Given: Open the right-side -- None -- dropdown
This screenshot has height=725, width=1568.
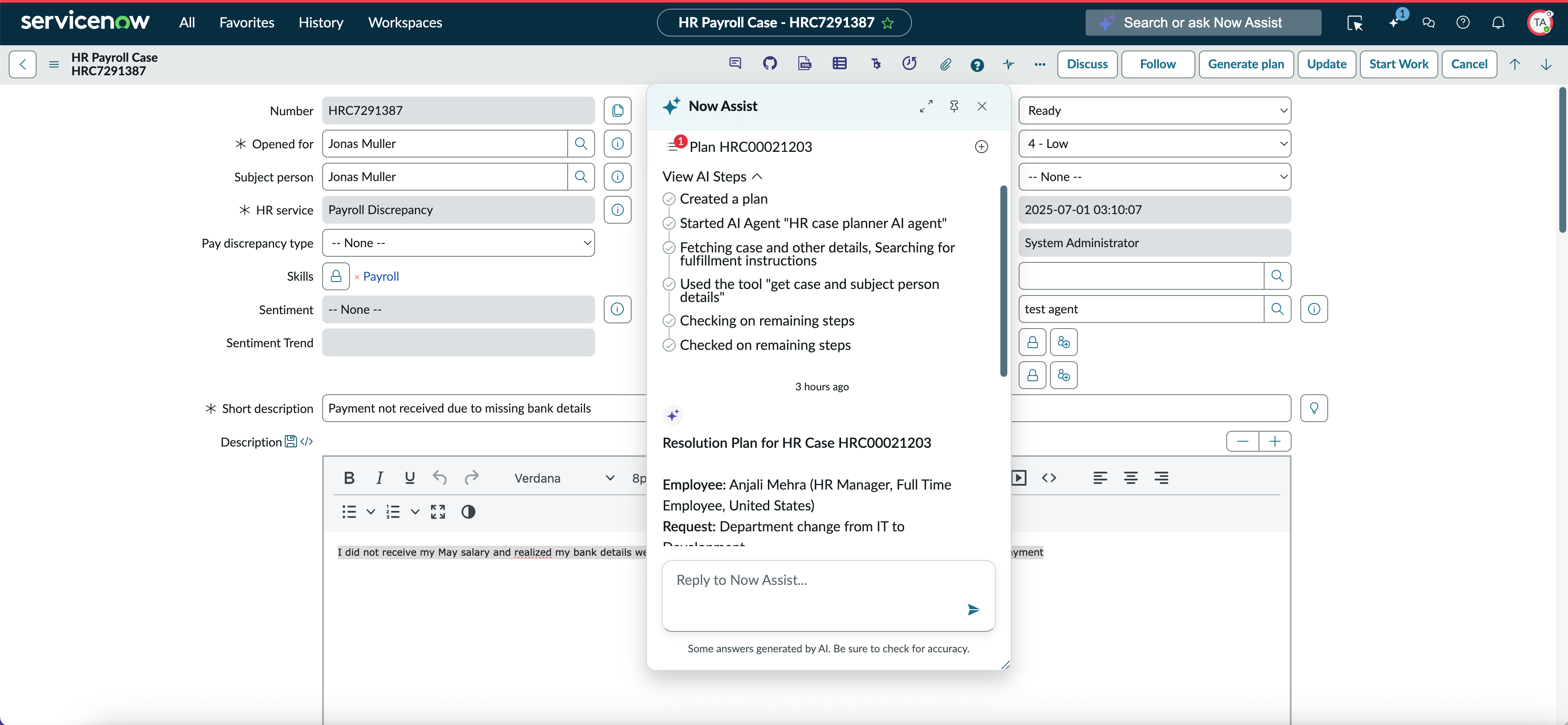Looking at the screenshot, I should point(1155,177).
